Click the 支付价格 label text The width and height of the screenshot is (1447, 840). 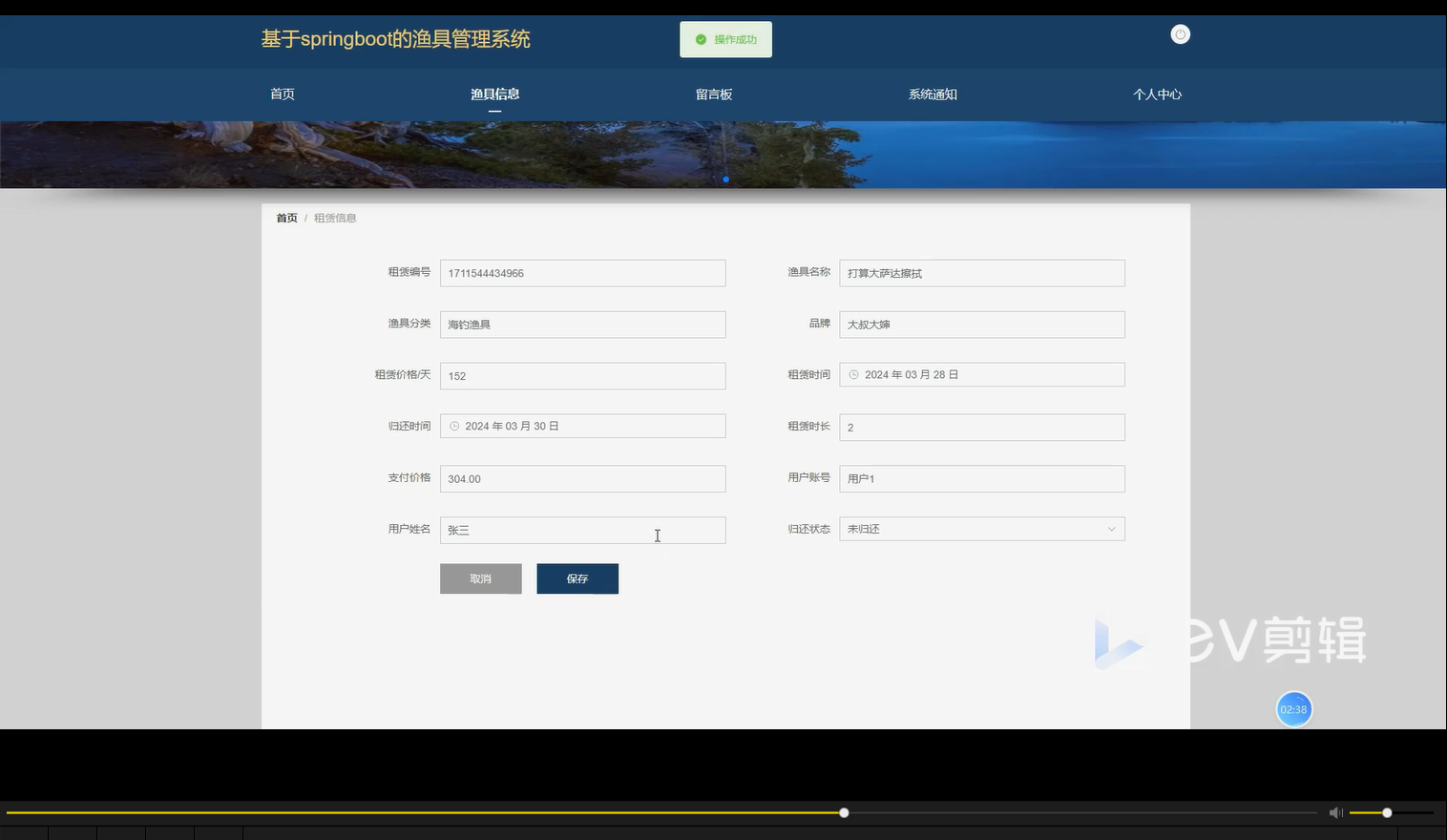tap(409, 477)
